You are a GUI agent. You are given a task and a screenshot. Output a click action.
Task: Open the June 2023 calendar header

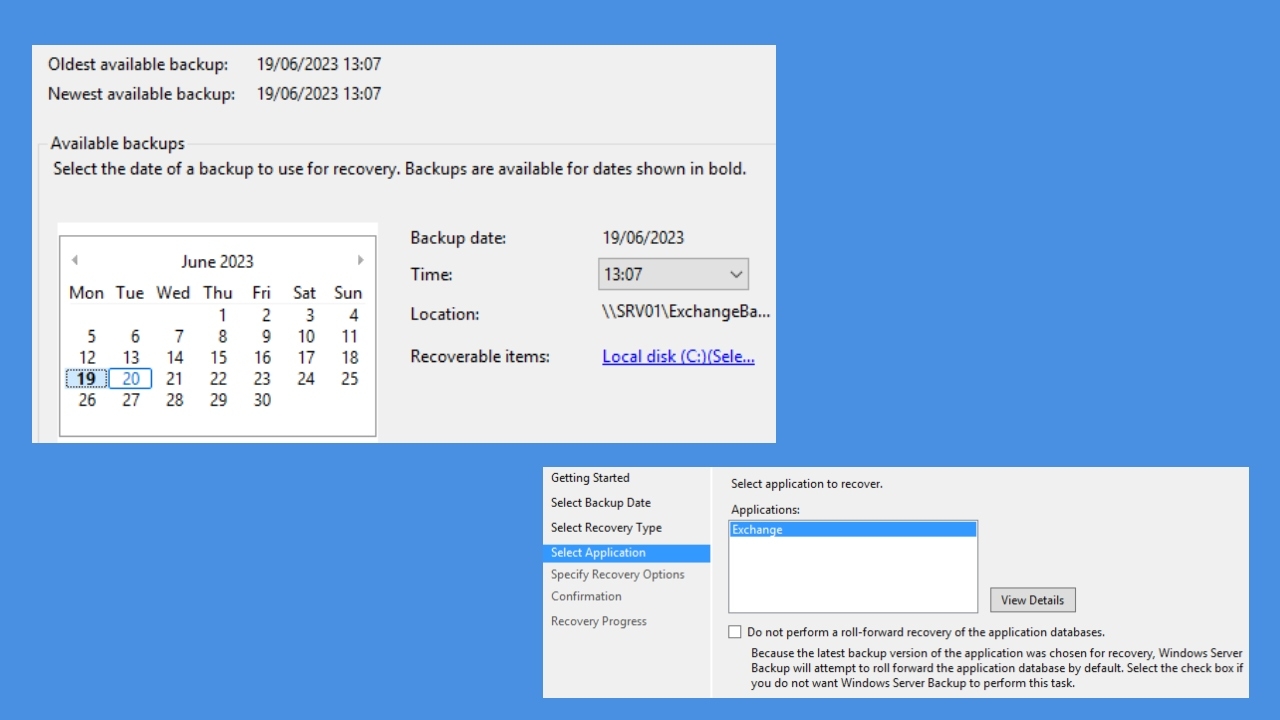click(x=217, y=261)
